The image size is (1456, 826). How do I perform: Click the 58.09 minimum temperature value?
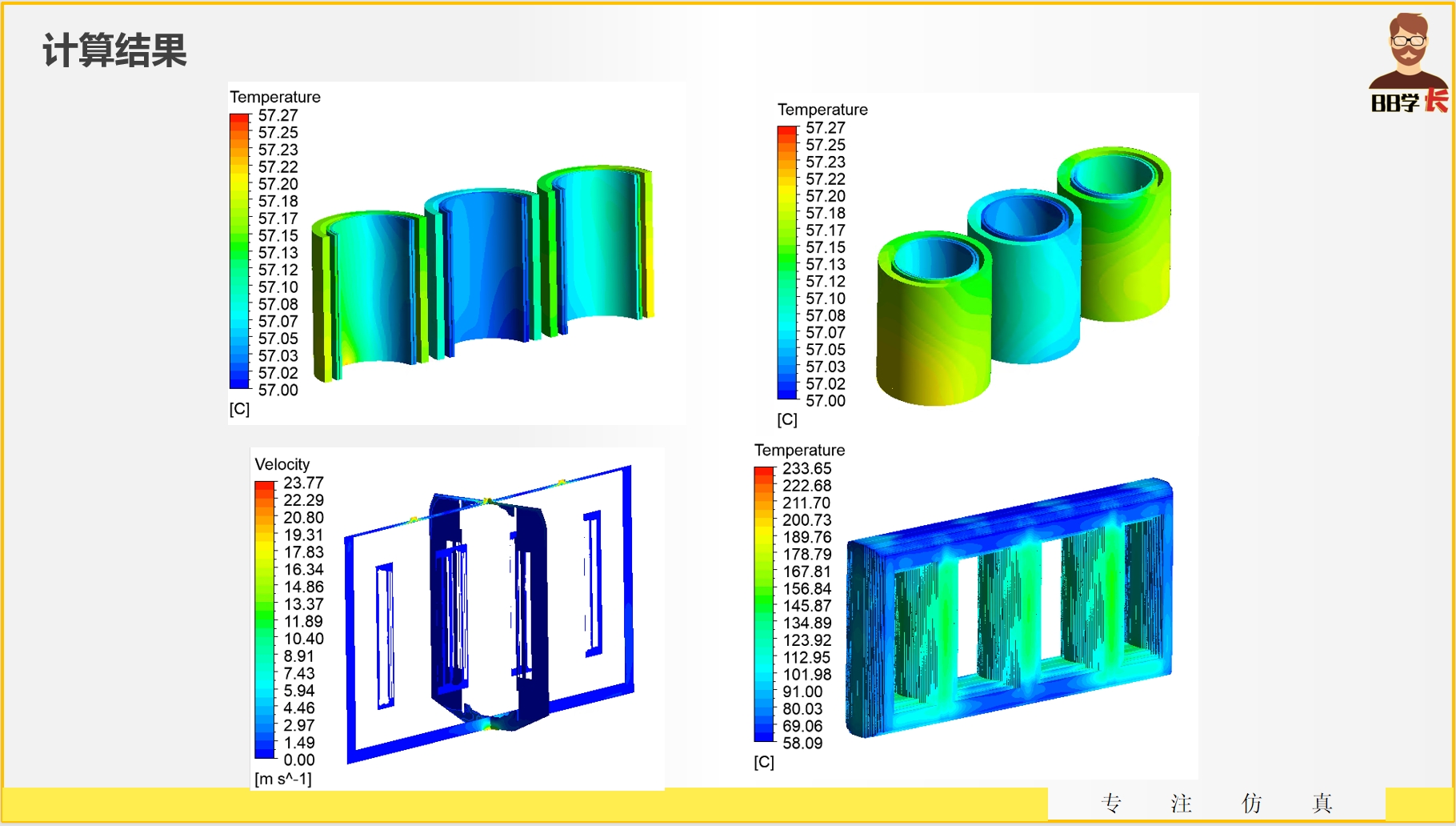pos(802,743)
